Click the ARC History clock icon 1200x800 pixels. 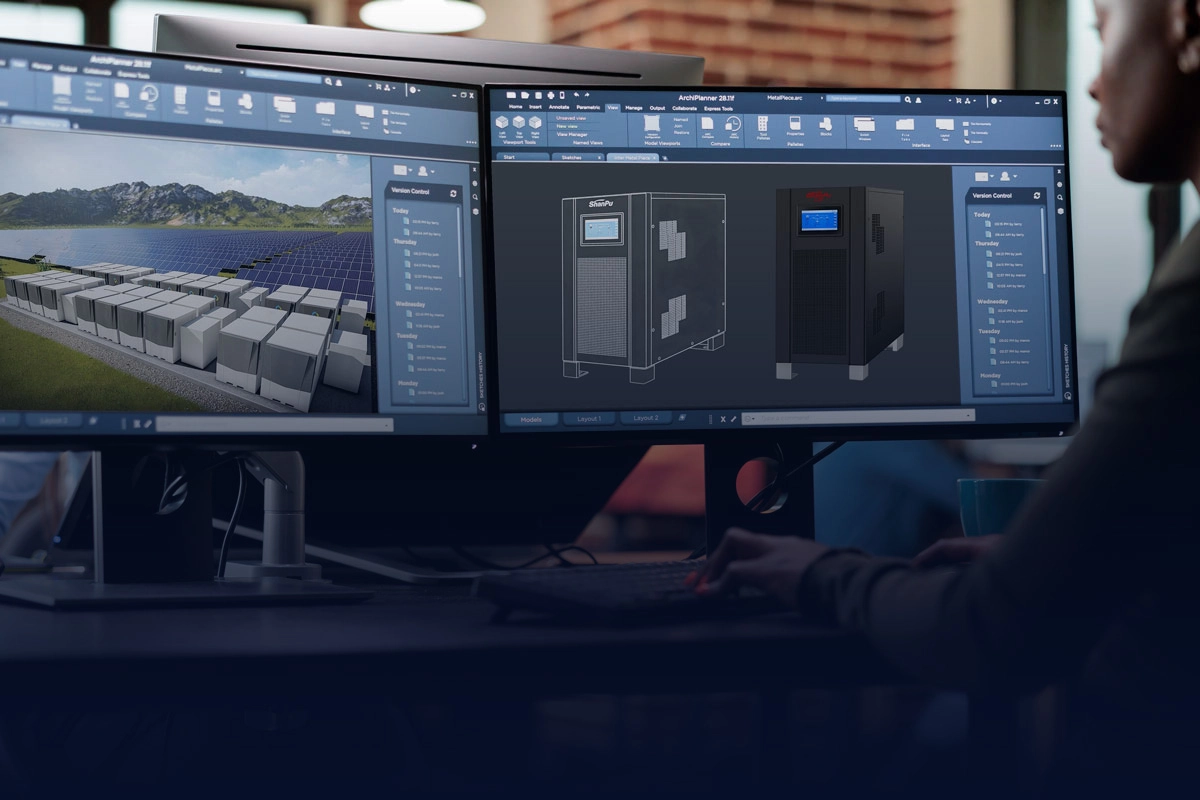pyautogui.click(x=733, y=124)
